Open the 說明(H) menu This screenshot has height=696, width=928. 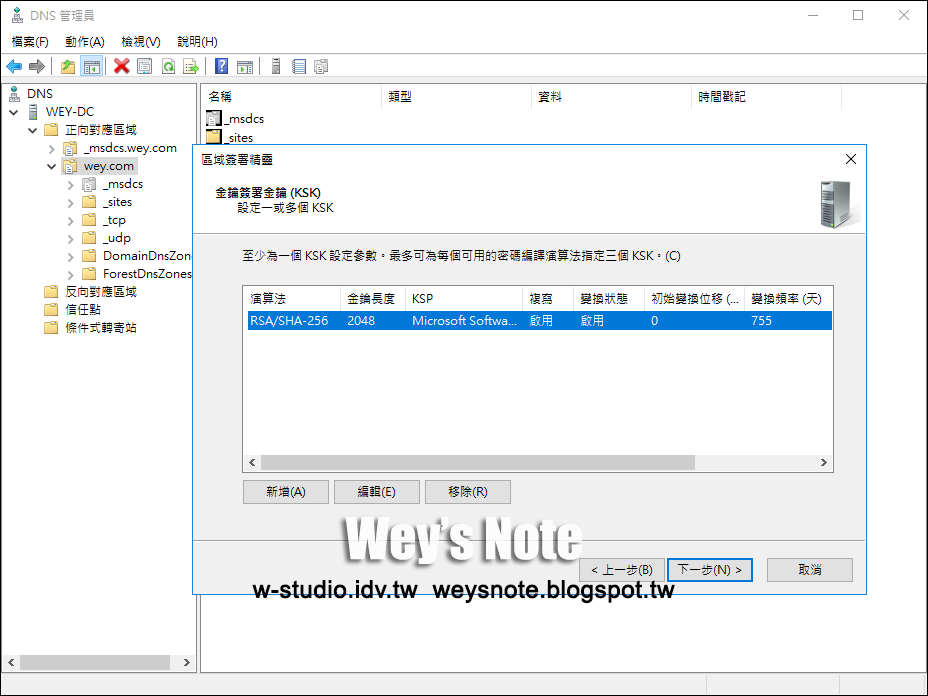point(197,41)
